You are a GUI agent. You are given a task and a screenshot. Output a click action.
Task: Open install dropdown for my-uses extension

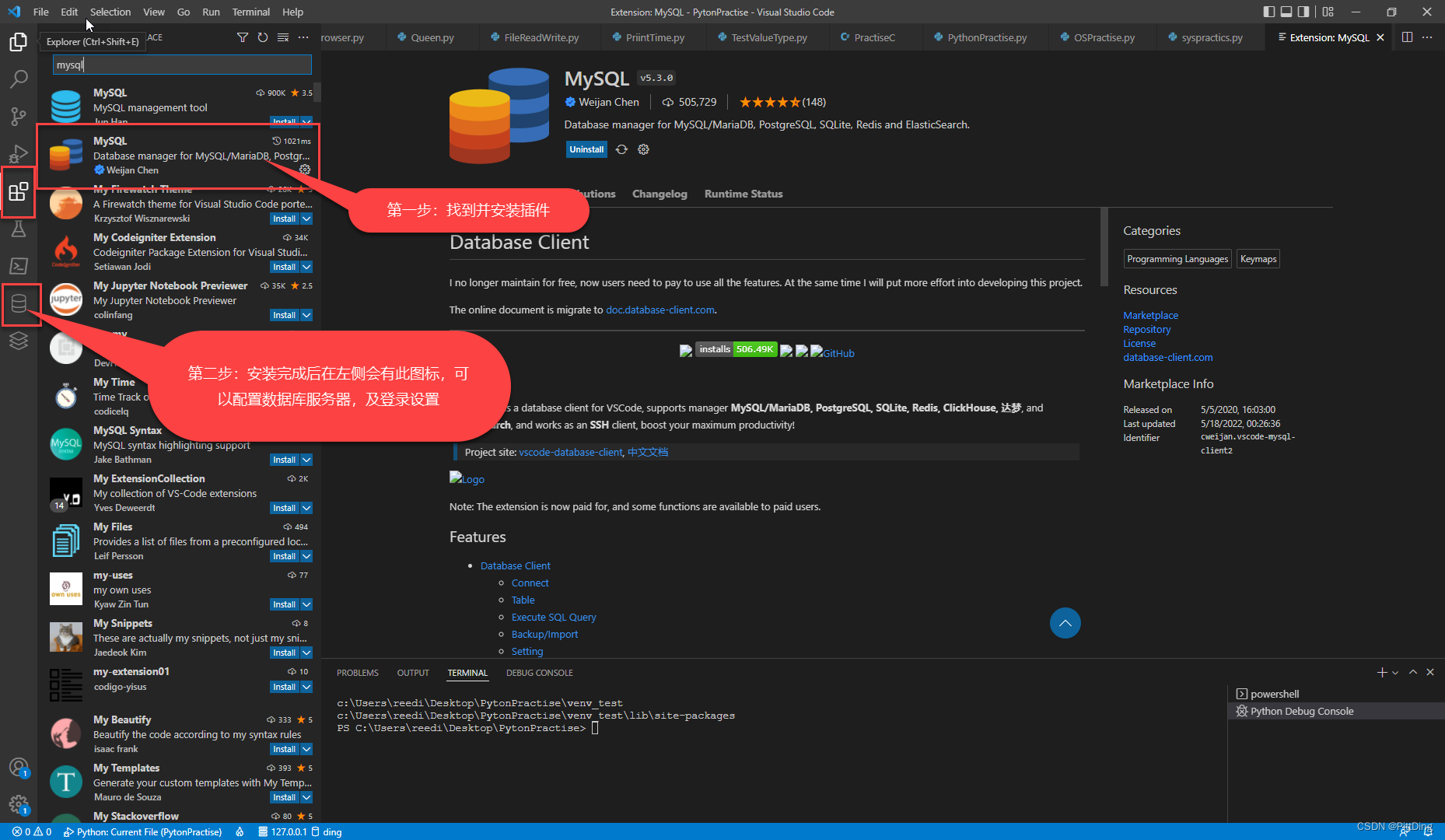tap(306, 604)
